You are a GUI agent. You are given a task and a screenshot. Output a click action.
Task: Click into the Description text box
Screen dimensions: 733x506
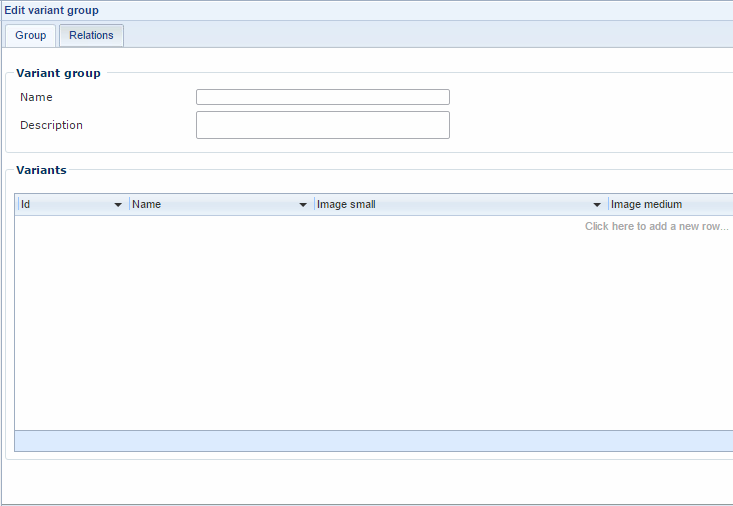point(322,125)
